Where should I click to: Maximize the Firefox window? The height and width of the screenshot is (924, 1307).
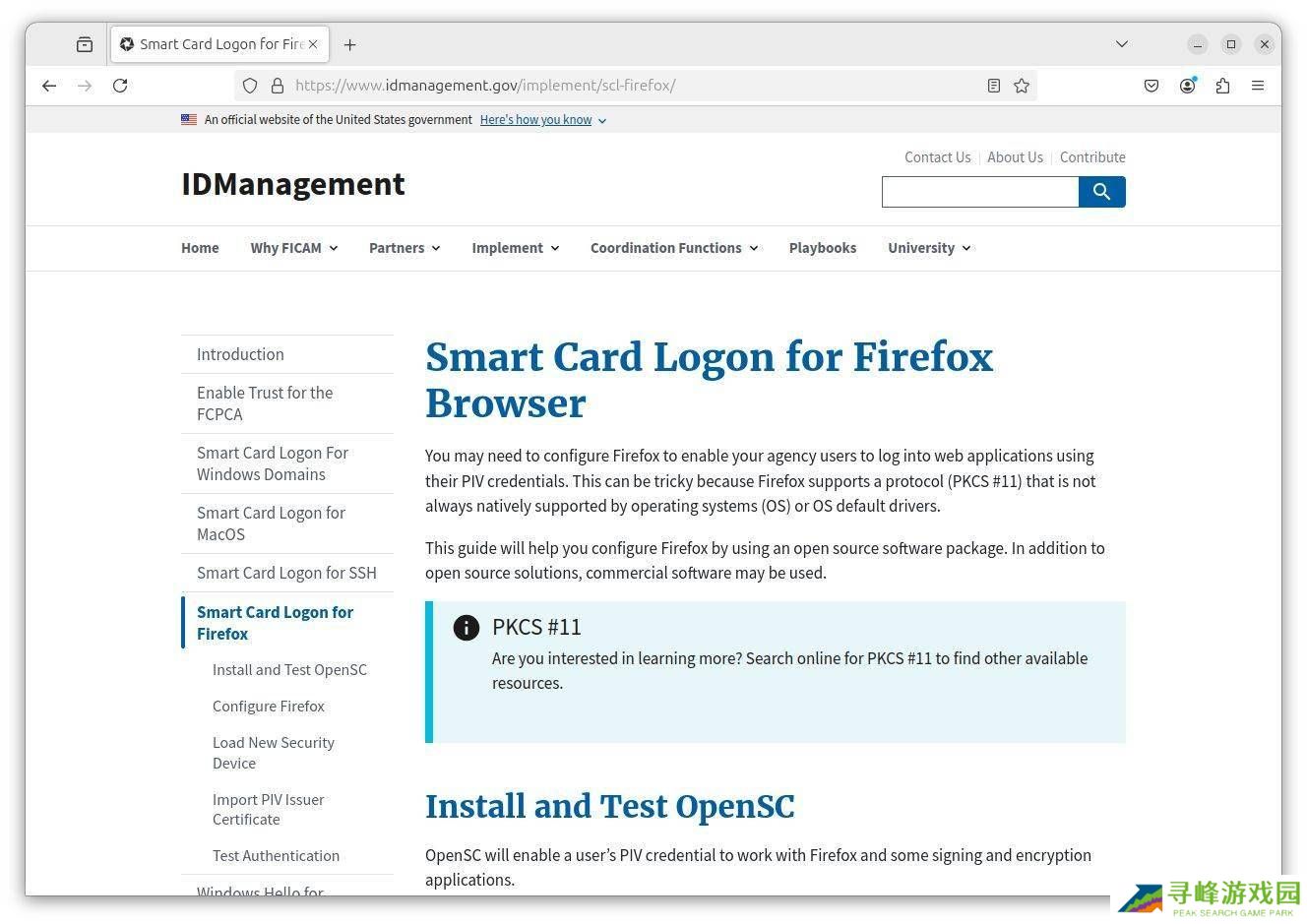pos(1231,44)
